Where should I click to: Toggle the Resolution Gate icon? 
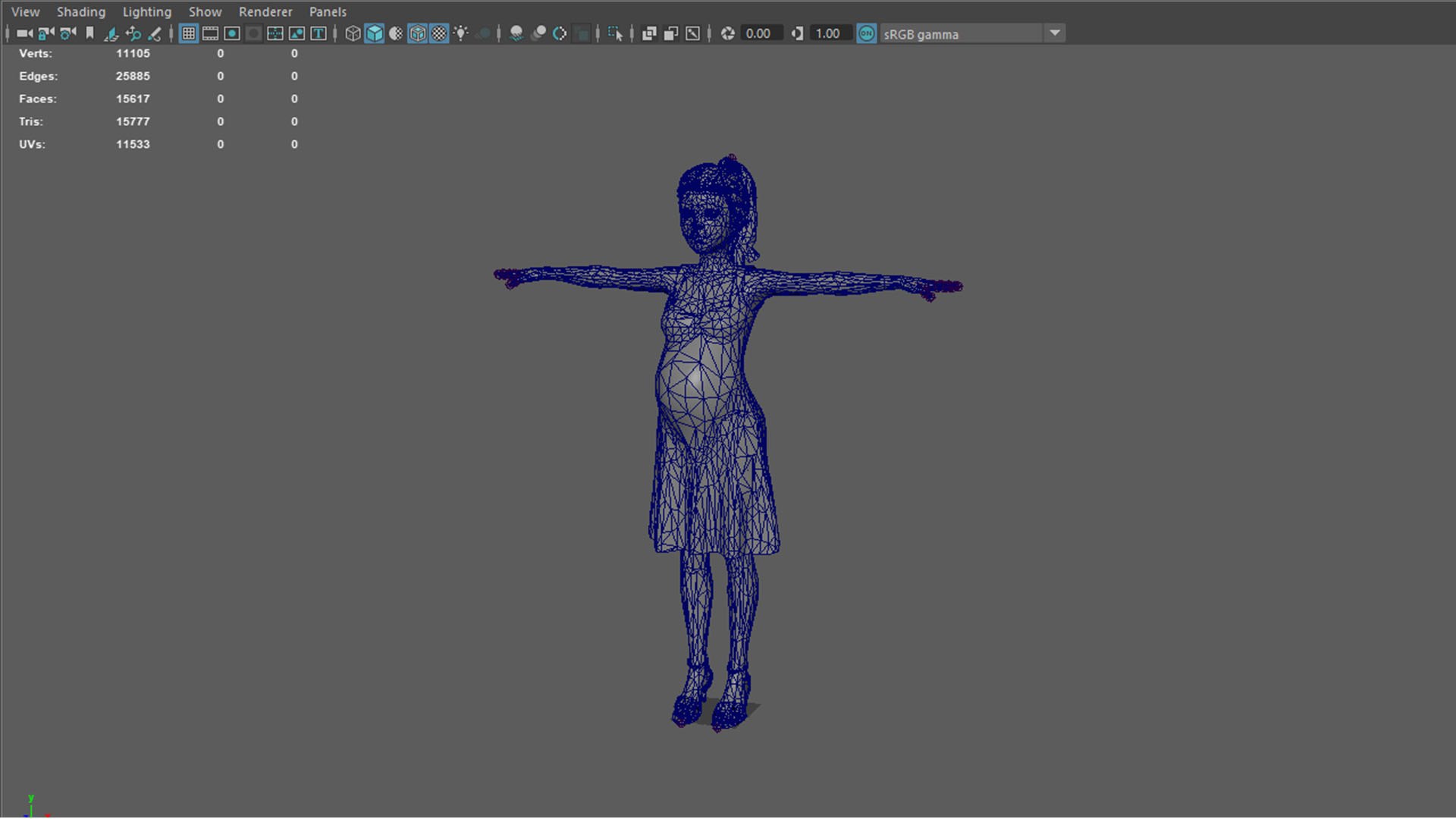(232, 33)
